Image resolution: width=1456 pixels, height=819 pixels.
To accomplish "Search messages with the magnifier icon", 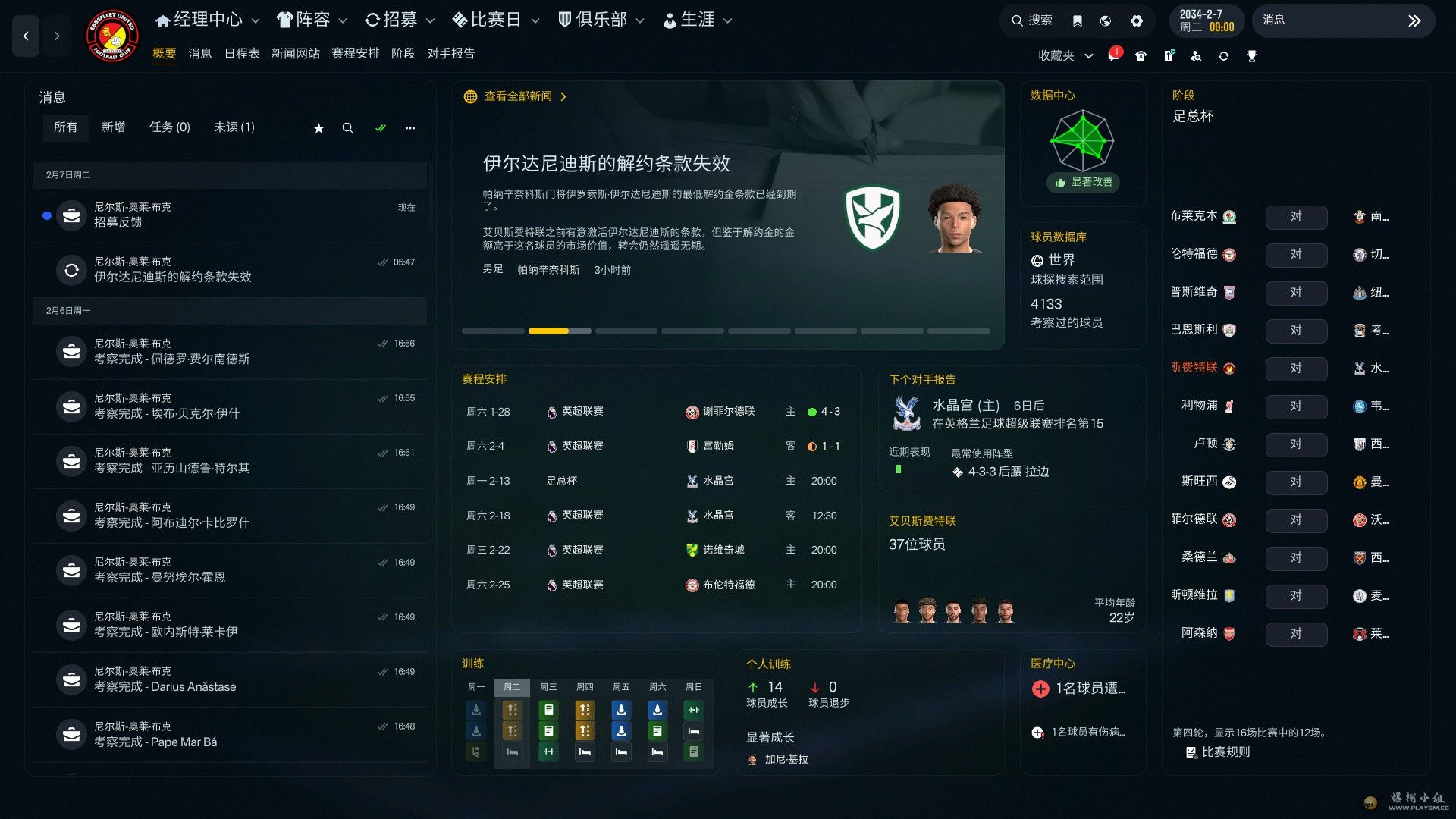I will tap(347, 128).
